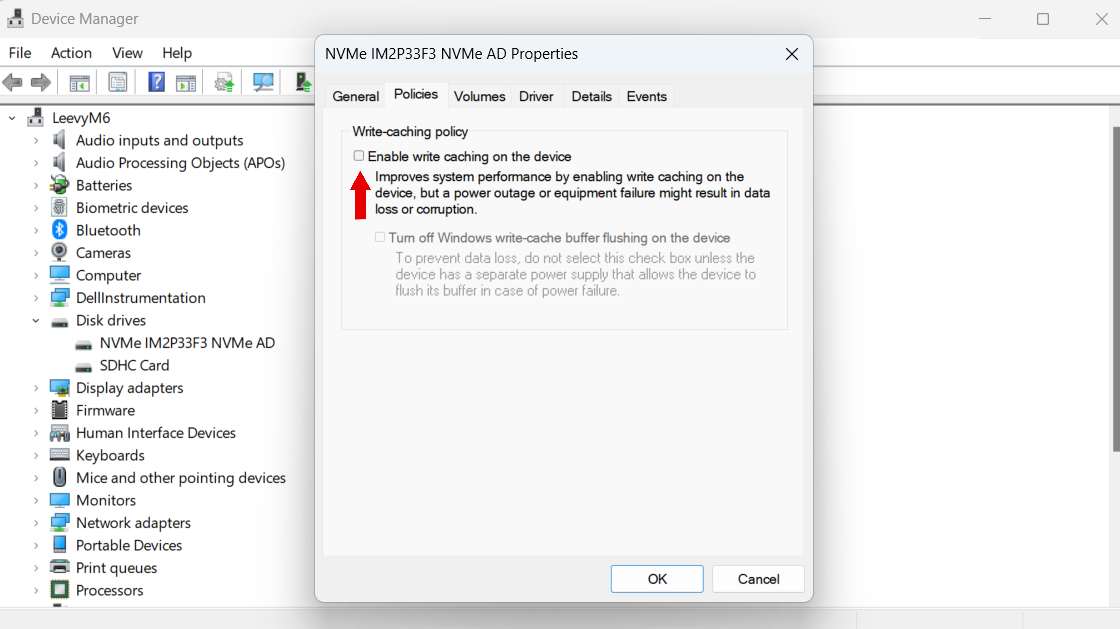
Task: Open Properties via the toolbar icon
Action: (x=117, y=82)
